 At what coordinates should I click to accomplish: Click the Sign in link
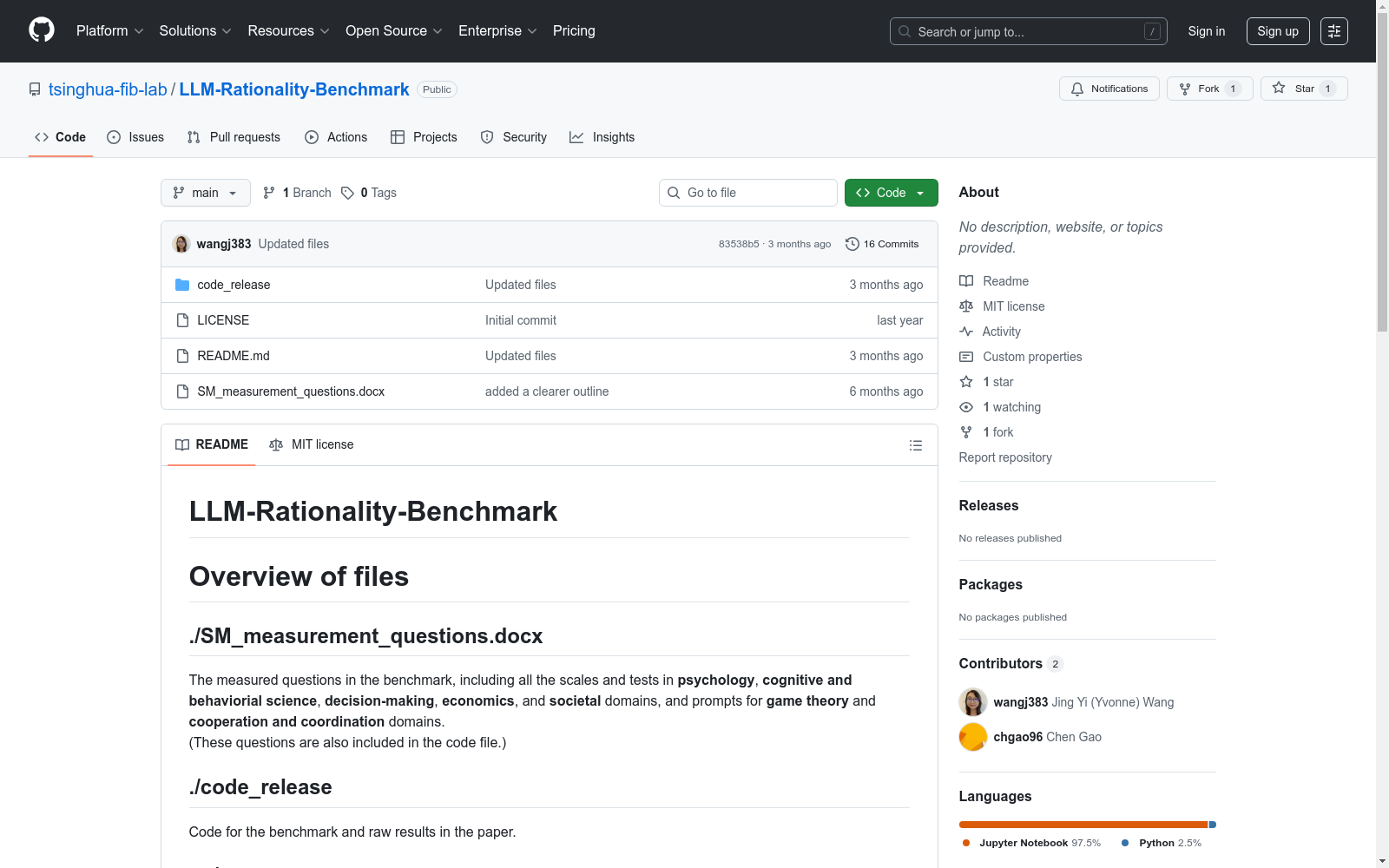pos(1207,31)
